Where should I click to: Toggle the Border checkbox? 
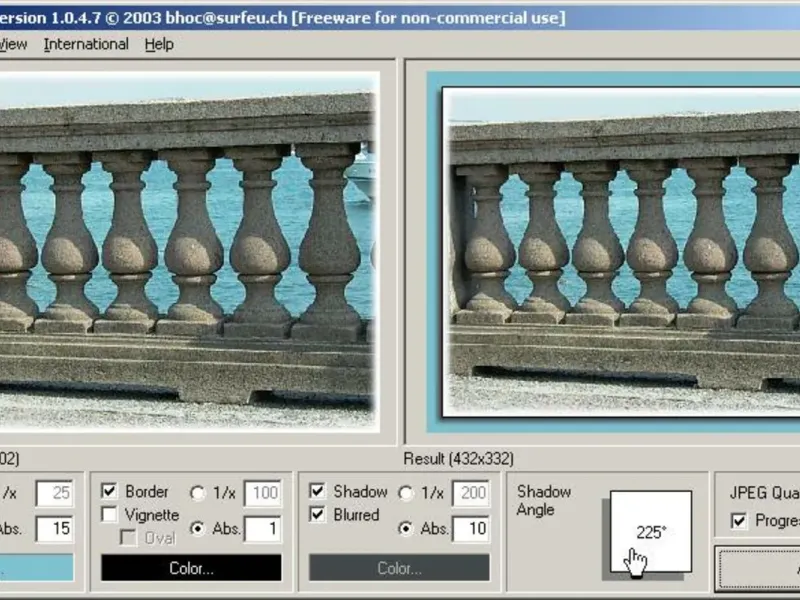coord(109,491)
